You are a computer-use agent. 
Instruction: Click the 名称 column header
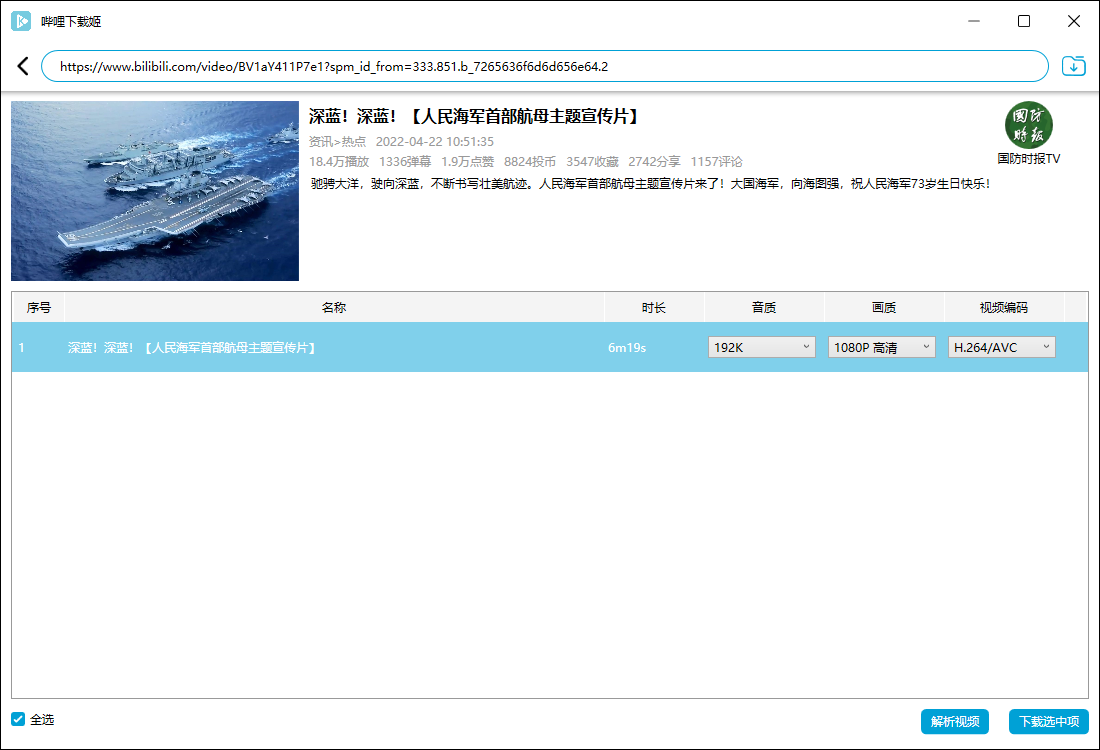pyautogui.click(x=334, y=307)
